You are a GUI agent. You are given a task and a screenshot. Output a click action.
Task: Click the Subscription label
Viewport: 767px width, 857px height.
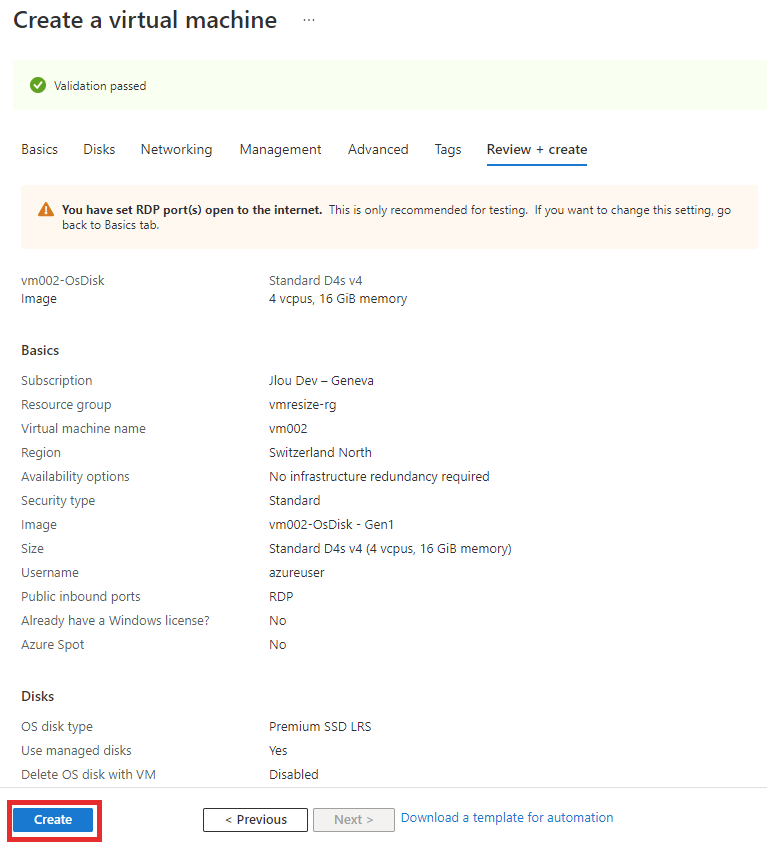[x=56, y=380]
